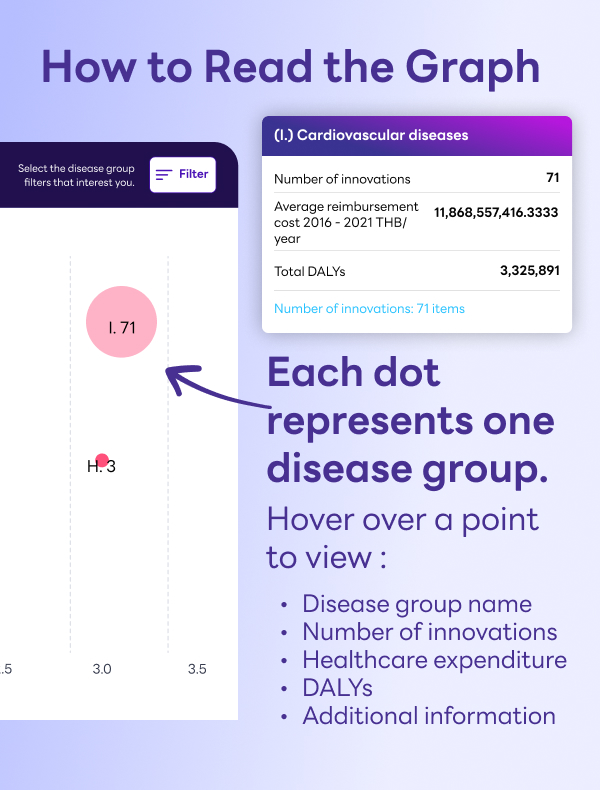Viewport: 600px width, 790px height.
Task: Click the Total DALYs value 3,325,891
Action: click(x=529, y=271)
